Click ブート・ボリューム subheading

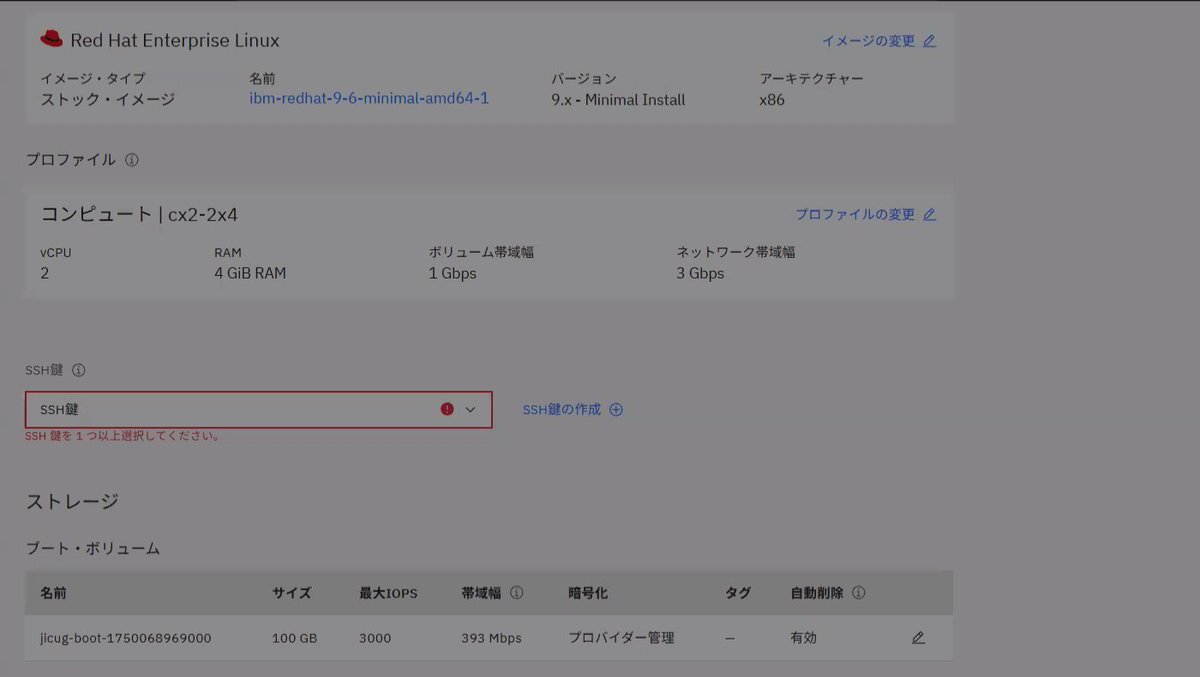pyautogui.click(x=92, y=548)
